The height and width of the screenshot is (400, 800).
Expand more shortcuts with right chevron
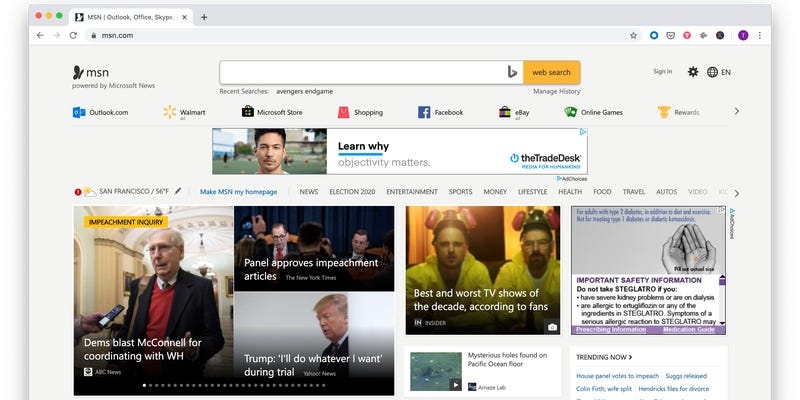coord(736,111)
